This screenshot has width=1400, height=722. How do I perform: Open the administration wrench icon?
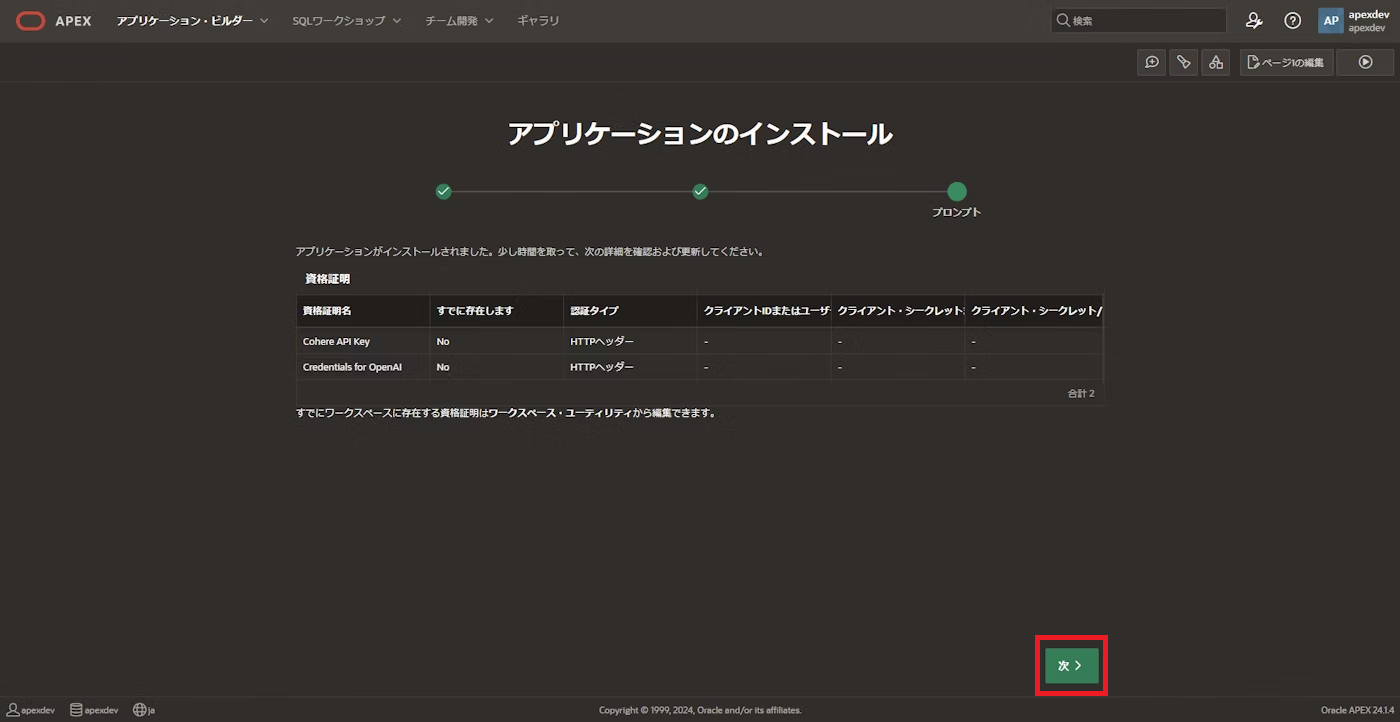point(1254,20)
